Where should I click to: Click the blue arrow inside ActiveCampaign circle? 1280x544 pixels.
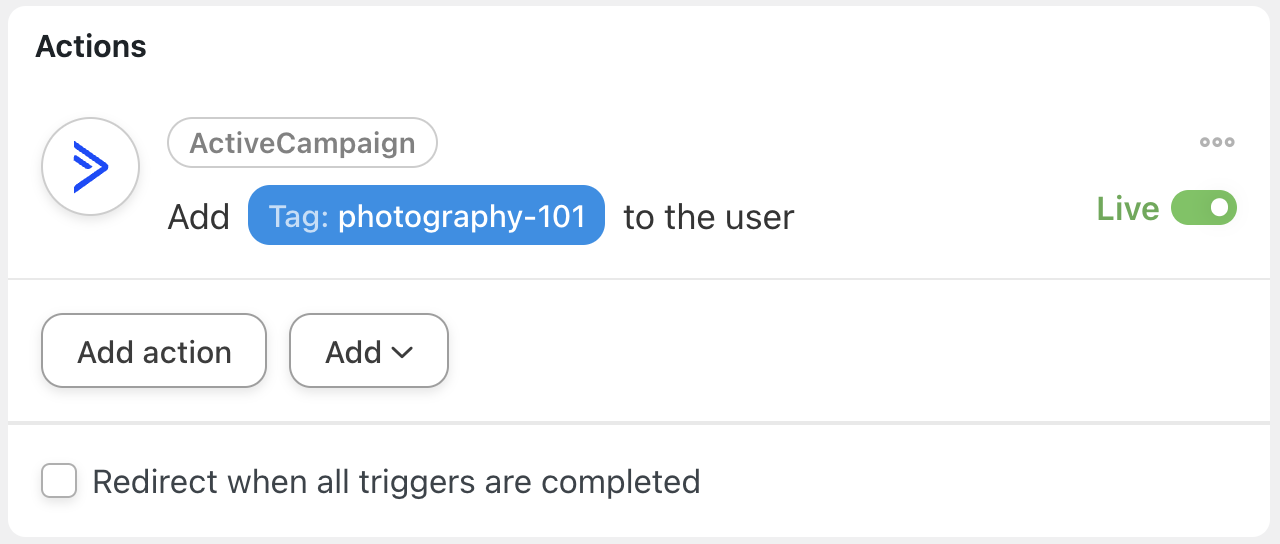click(x=90, y=166)
